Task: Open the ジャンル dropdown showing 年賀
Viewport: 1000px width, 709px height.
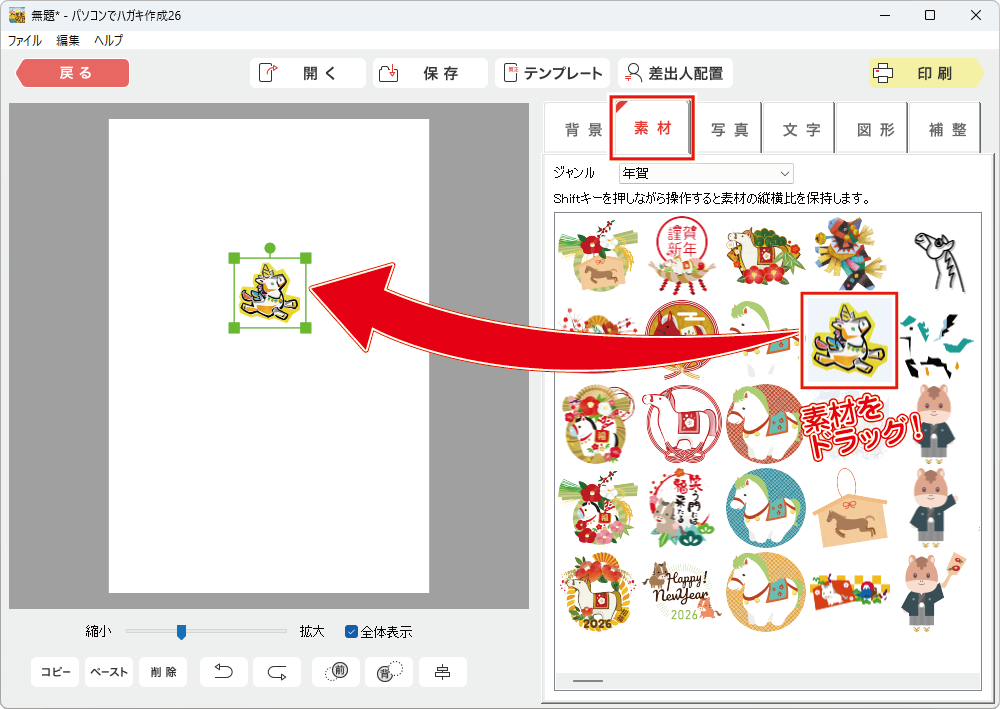Action: (706, 173)
